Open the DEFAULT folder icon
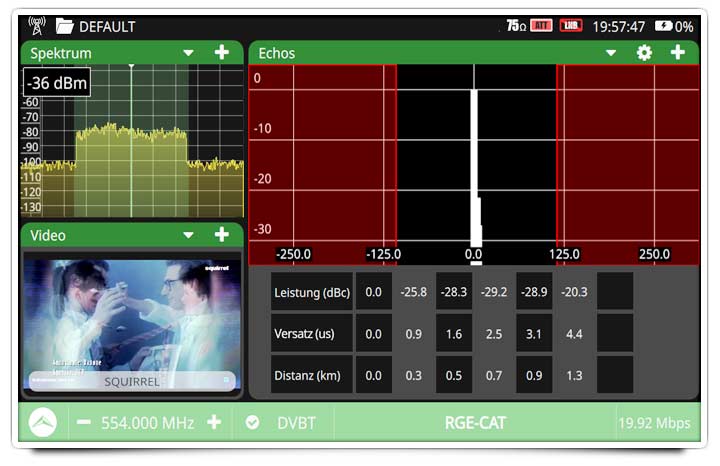 [64, 26]
